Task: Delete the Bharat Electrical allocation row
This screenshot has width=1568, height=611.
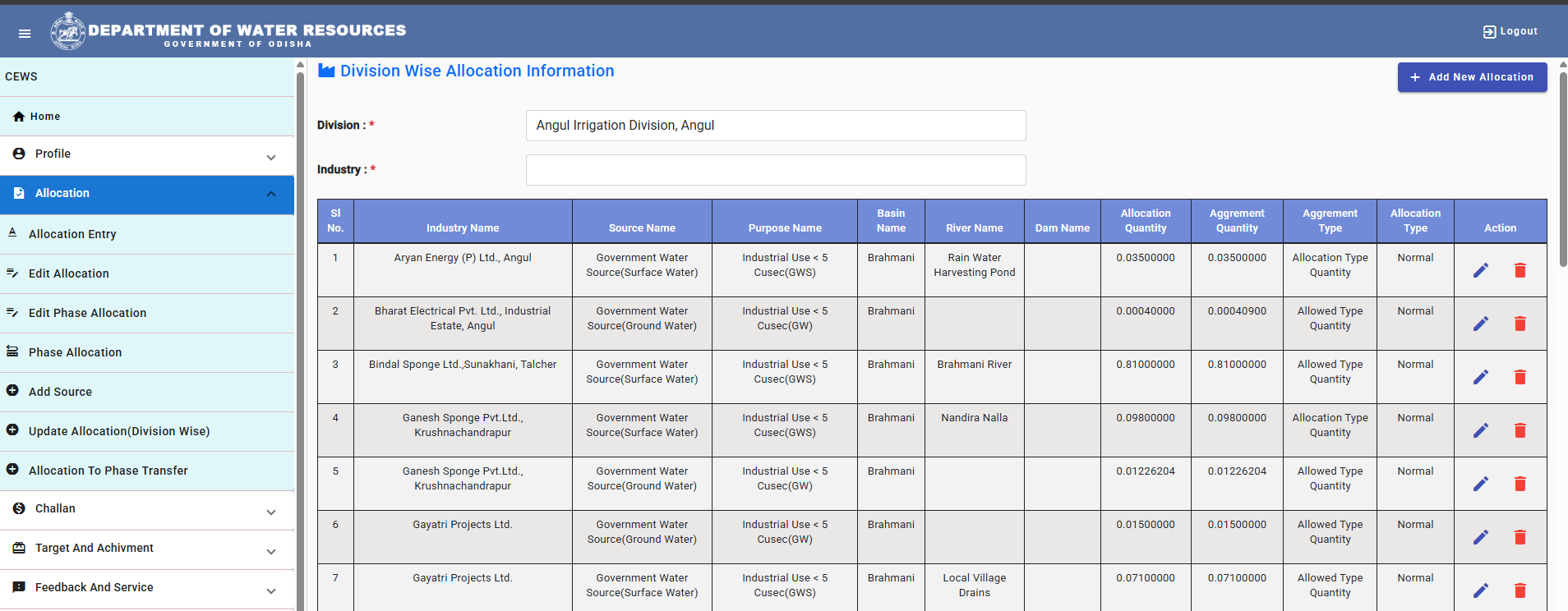Action: [x=1520, y=324]
